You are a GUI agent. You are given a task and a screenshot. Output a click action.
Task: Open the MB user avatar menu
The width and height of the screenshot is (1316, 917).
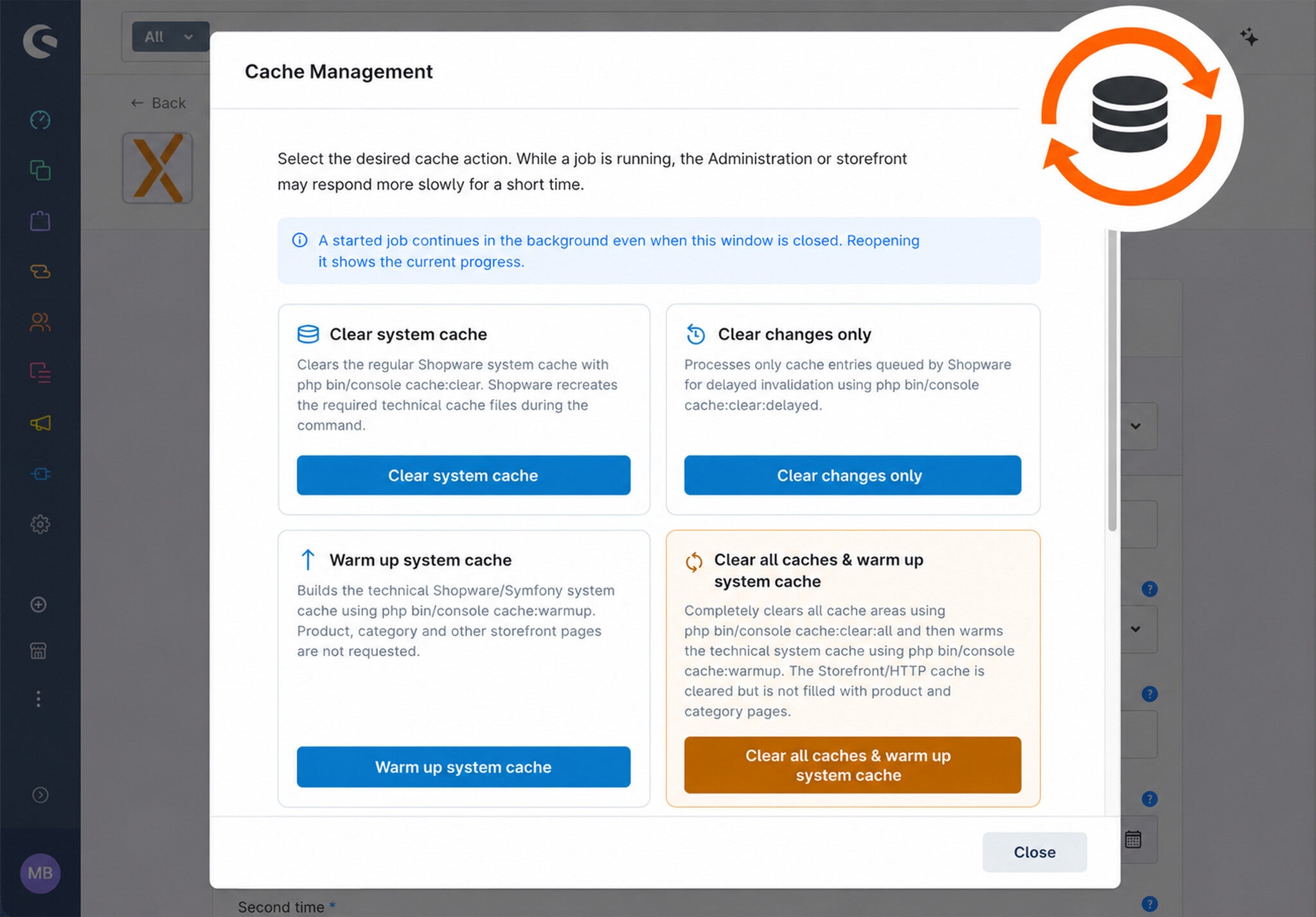[x=40, y=873]
